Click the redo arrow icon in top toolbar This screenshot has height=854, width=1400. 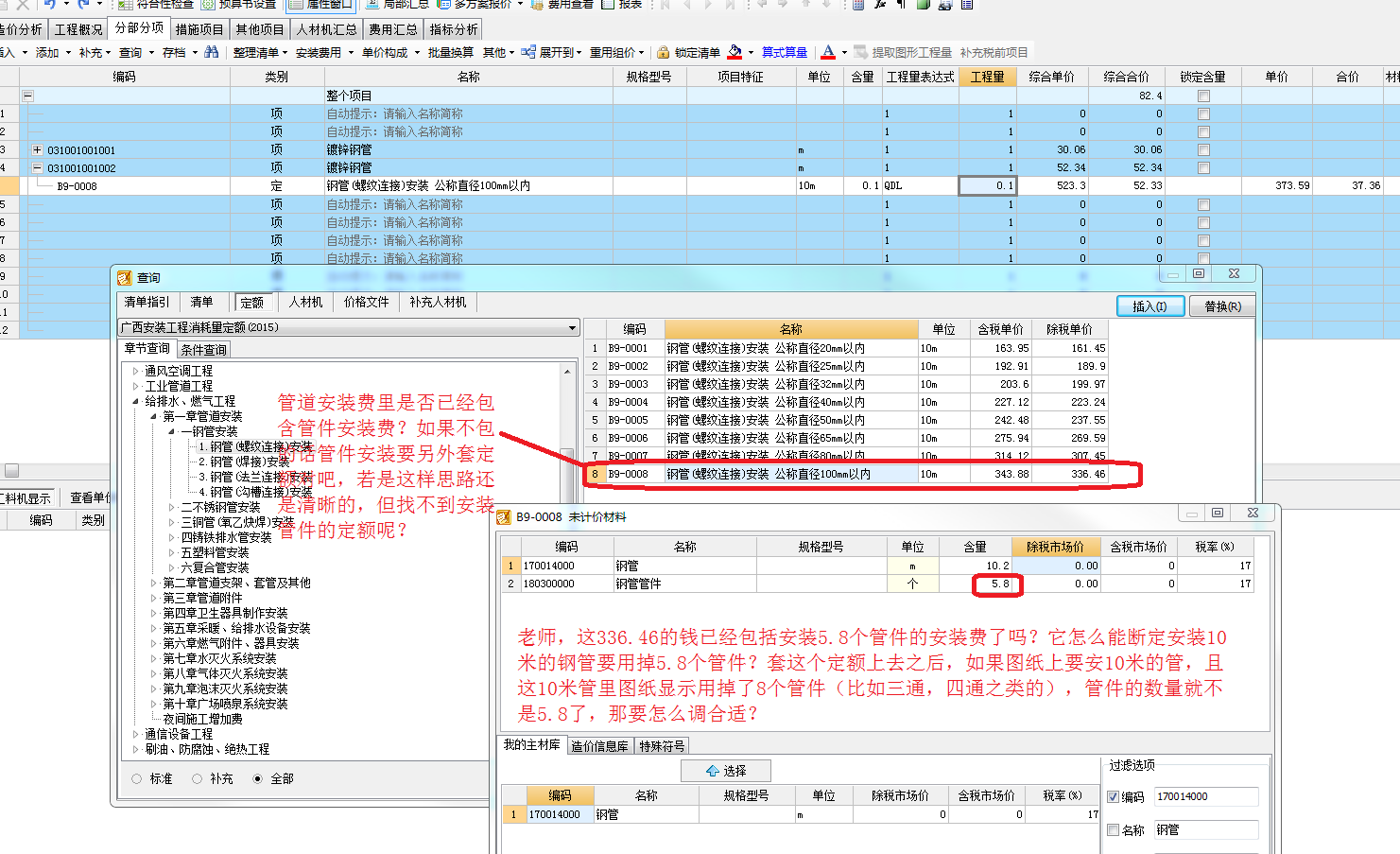coord(84,5)
